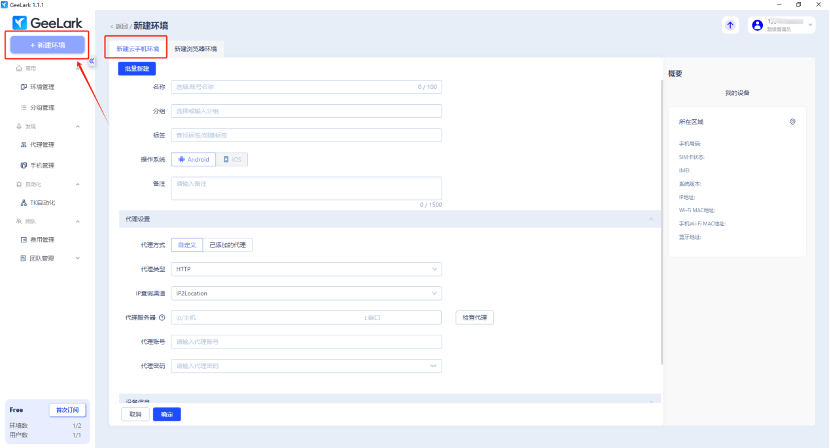Click the 检查代理 button
Image resolution: width=830 pixels, height=448 pixels.
coord(475,318)
